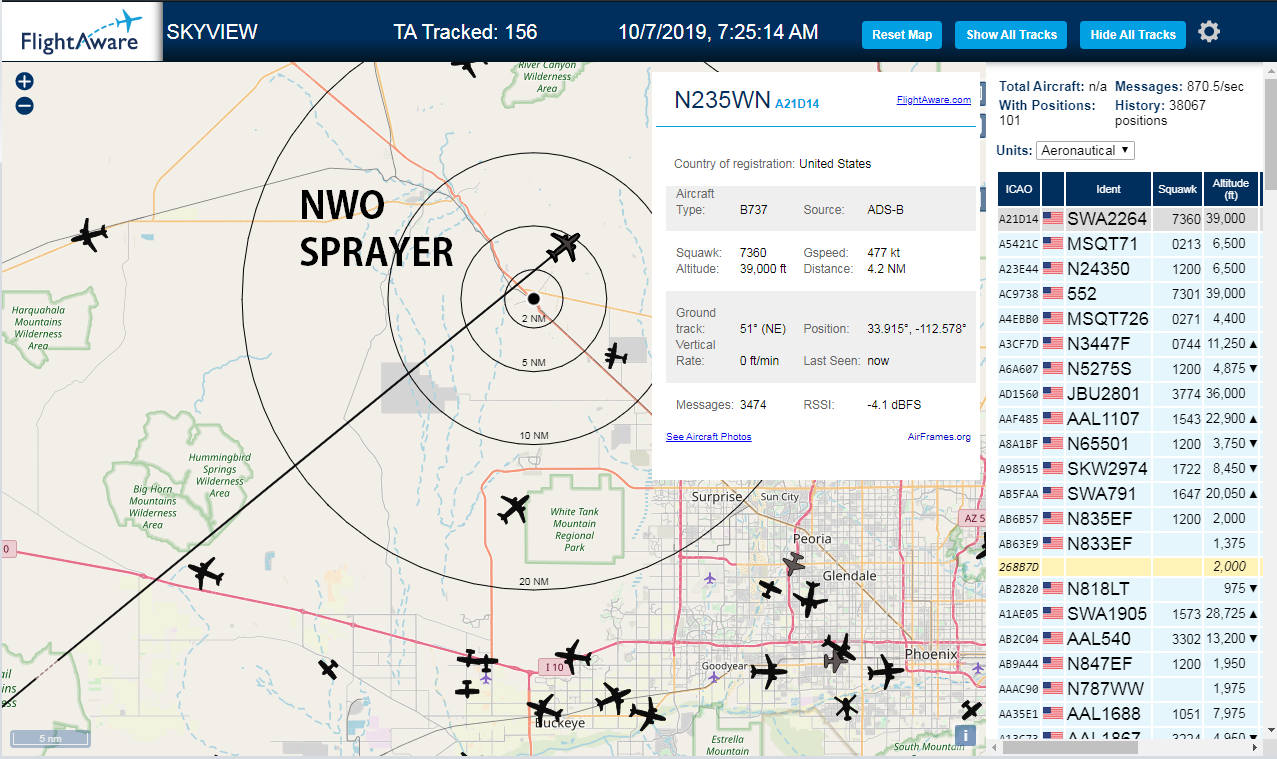Click the N235WN registration heading

point(722,100)
